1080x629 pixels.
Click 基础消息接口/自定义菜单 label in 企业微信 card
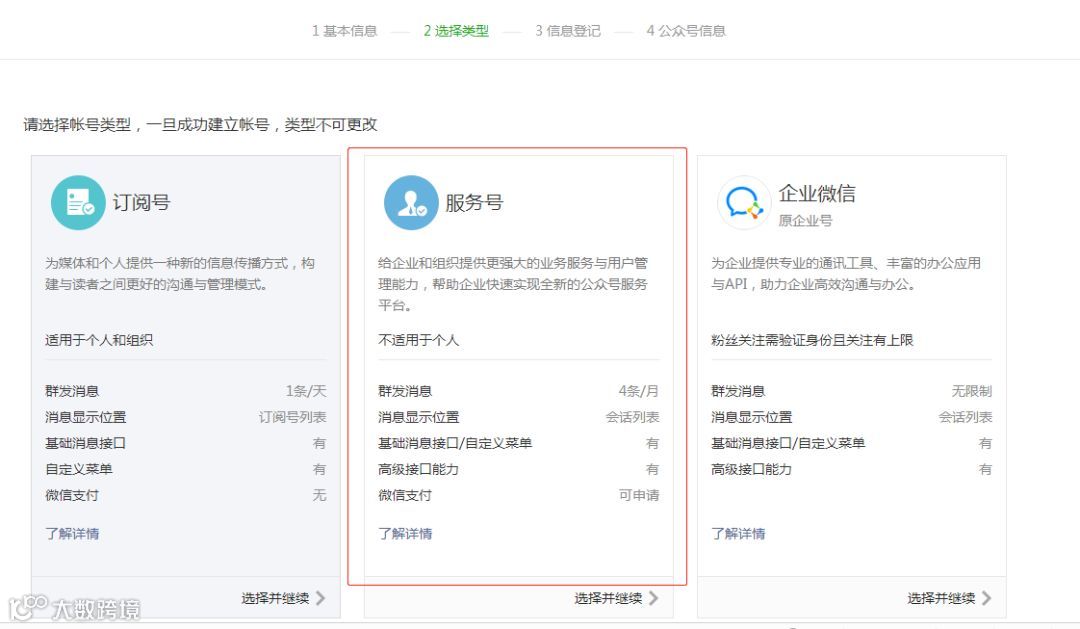pos(788,443)
